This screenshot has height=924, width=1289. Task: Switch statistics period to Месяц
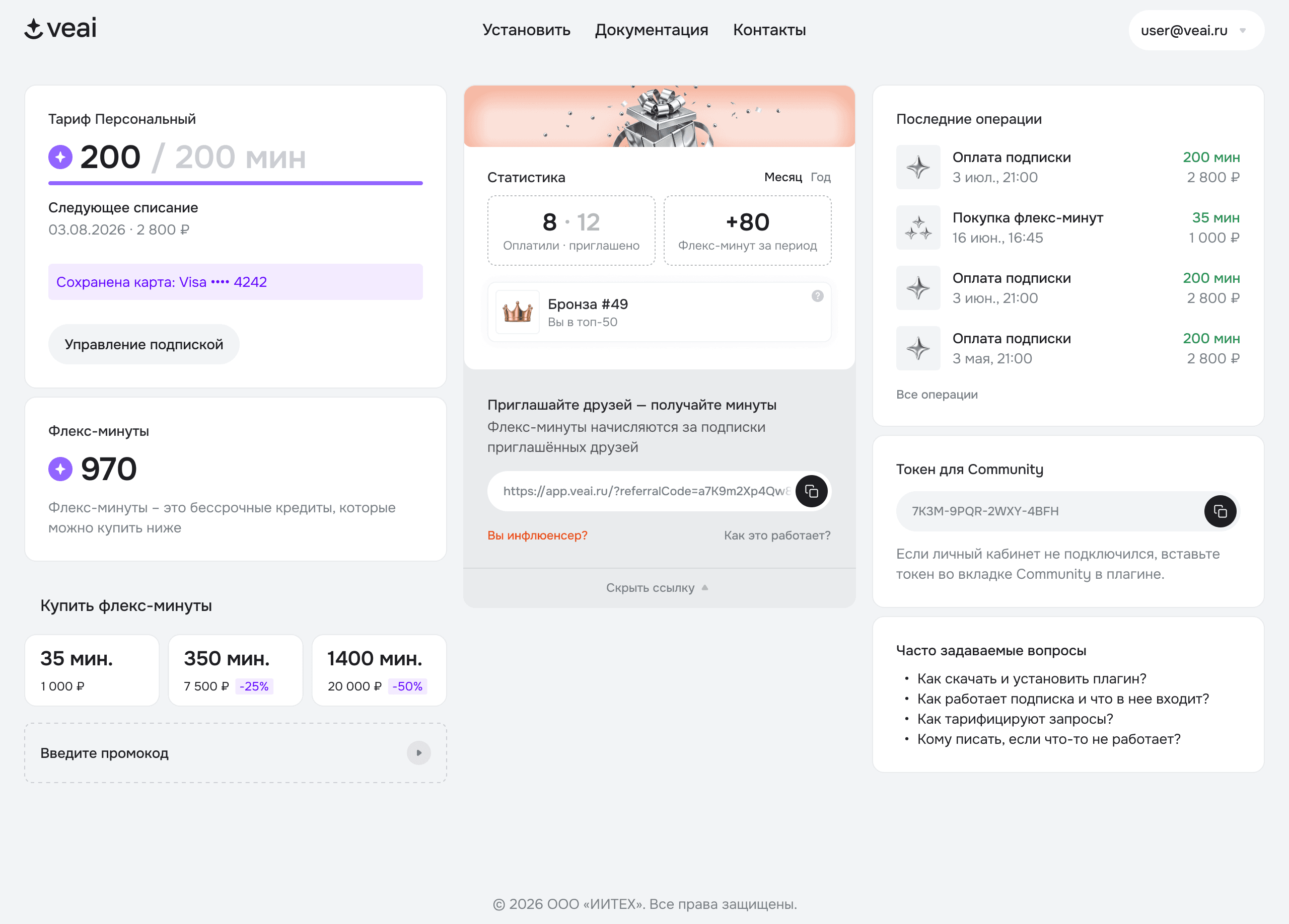click(782, 177)
